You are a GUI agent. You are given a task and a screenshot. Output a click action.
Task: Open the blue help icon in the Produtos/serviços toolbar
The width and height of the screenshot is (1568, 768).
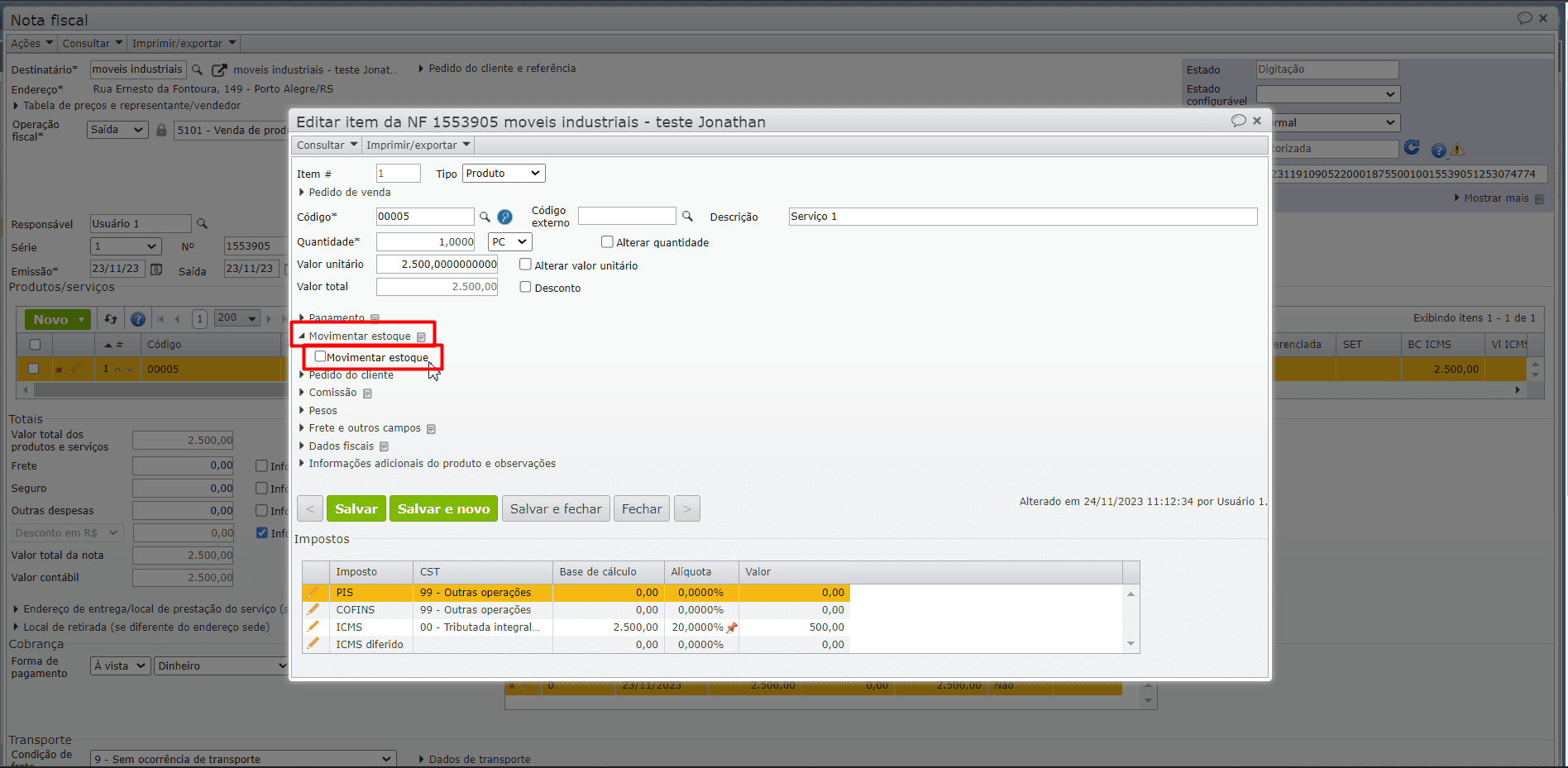pos(138,319)
